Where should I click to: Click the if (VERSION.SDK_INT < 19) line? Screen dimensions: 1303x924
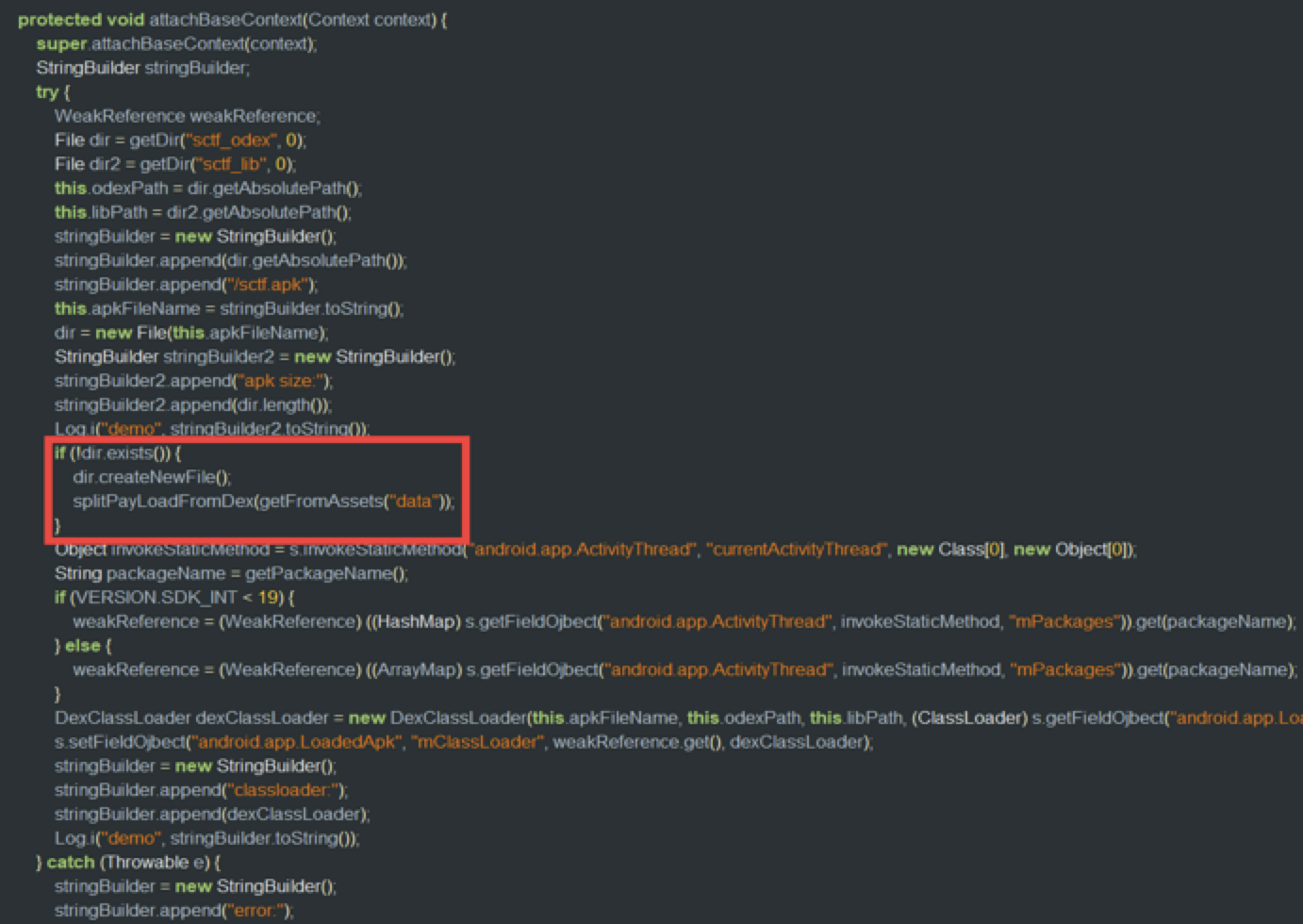(x=174, y=597)
